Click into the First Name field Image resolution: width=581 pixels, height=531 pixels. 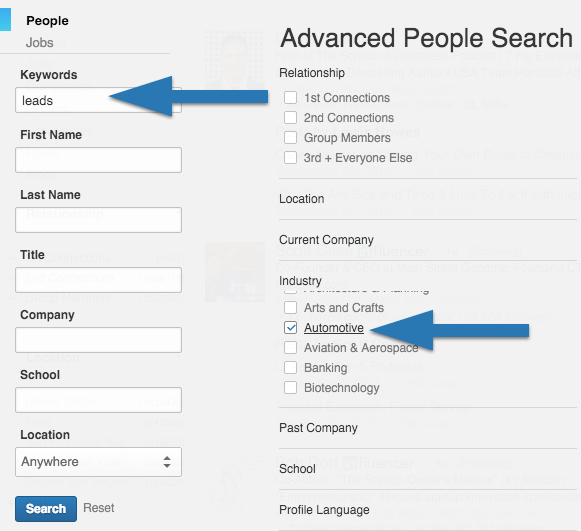click(98, 160)
